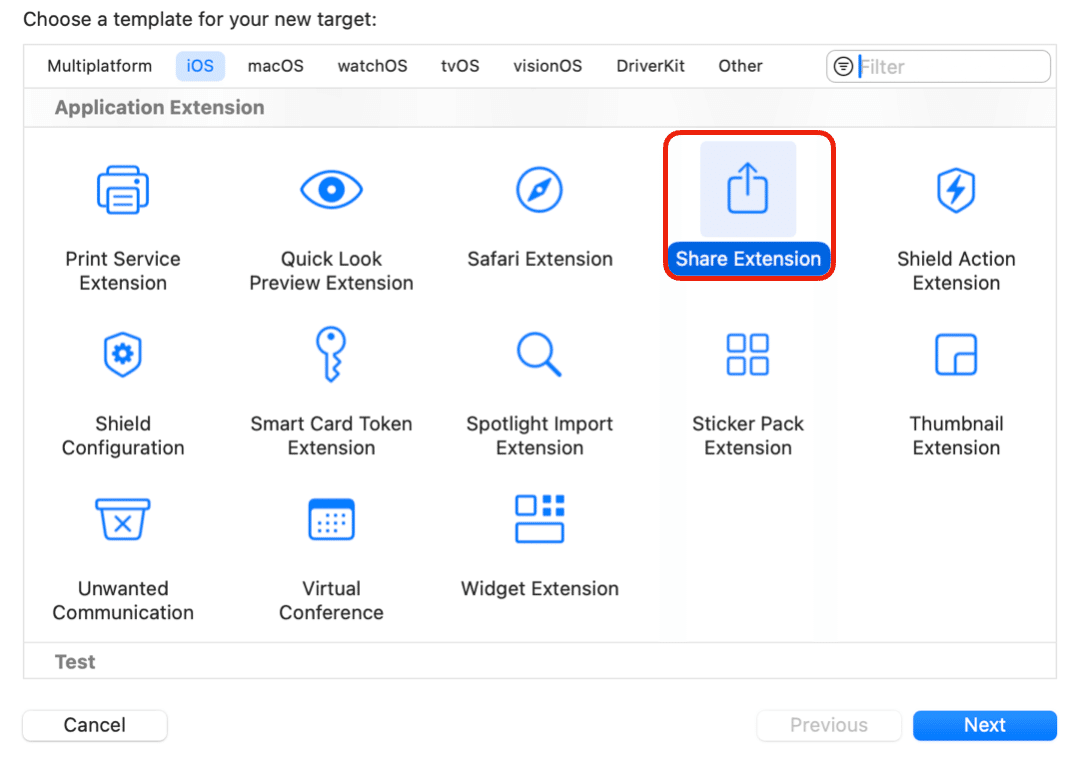Choose the Unwanted Communication bin icon
1079x759 pixels.
pos(122,520)
